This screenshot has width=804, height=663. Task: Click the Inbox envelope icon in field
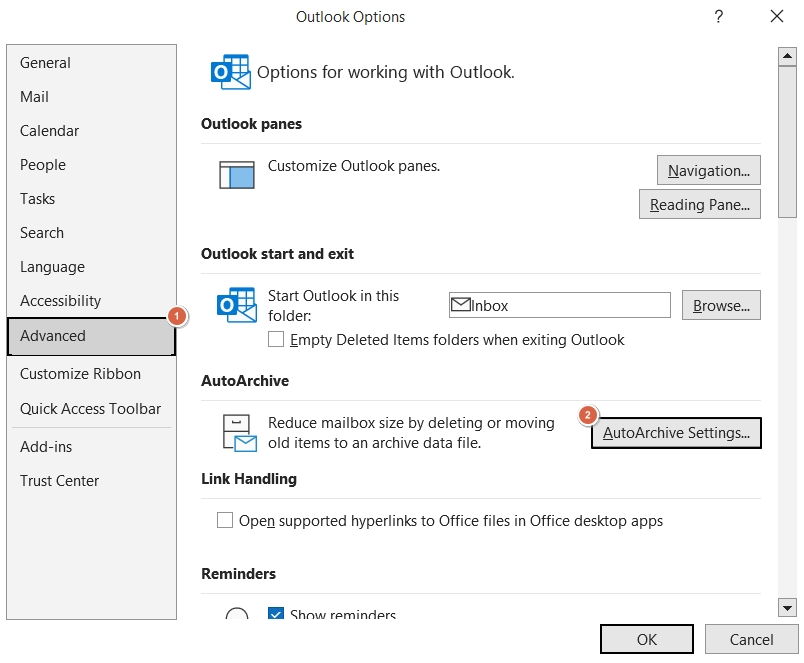click(x=460, y=305)
